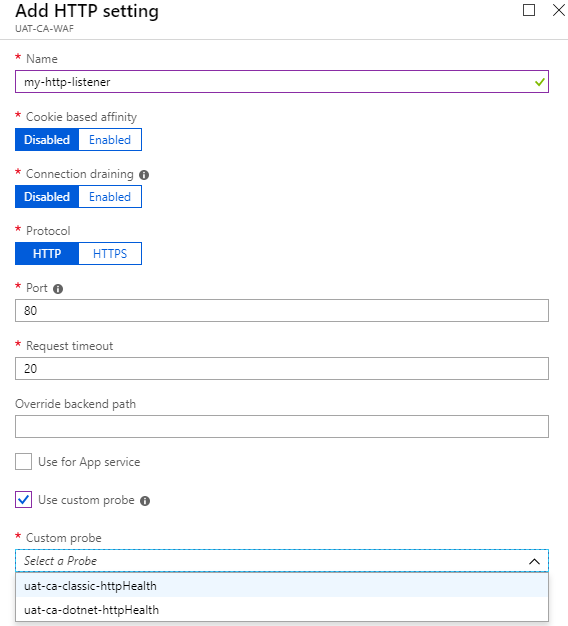Set Cookie based affinity to Disabled

47,140
